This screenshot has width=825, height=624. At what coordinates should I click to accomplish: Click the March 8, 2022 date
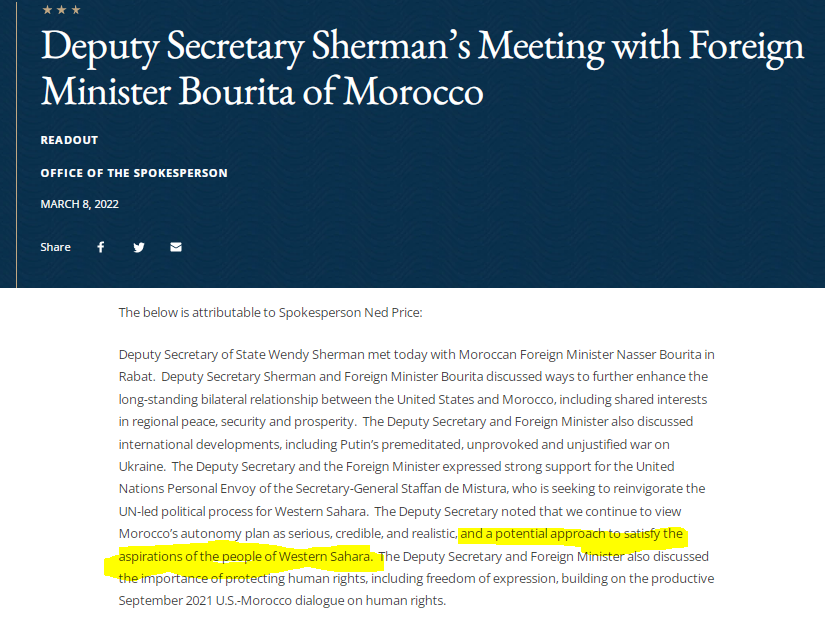[79, 204]
